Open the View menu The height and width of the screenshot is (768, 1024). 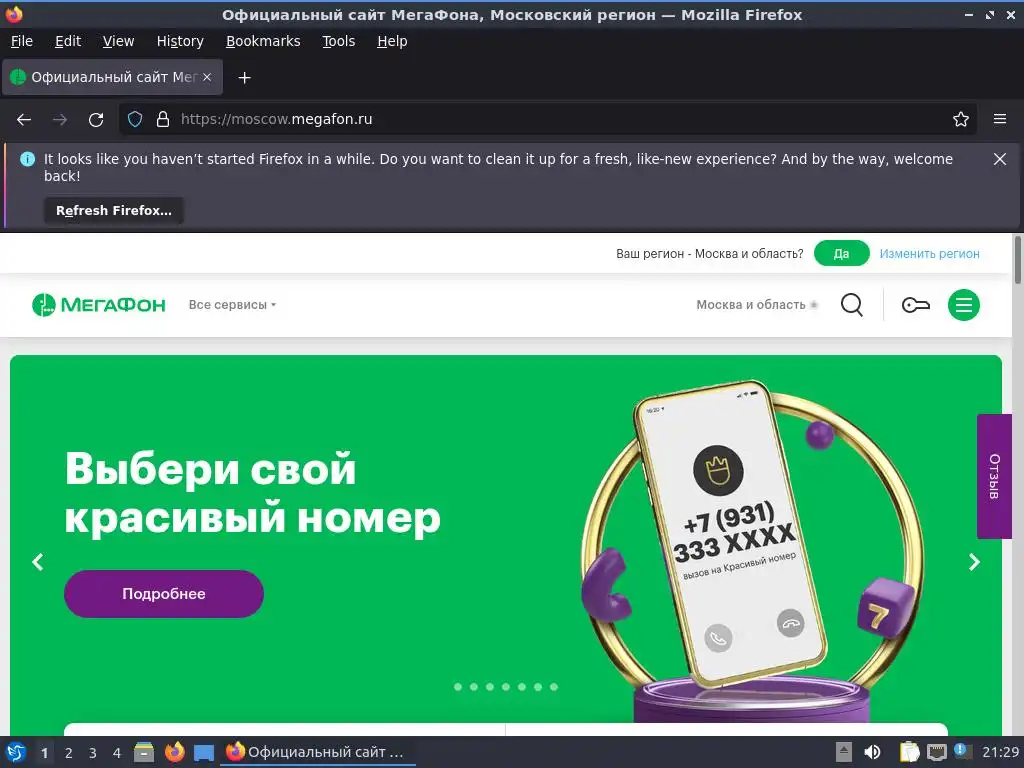(118, 41)
